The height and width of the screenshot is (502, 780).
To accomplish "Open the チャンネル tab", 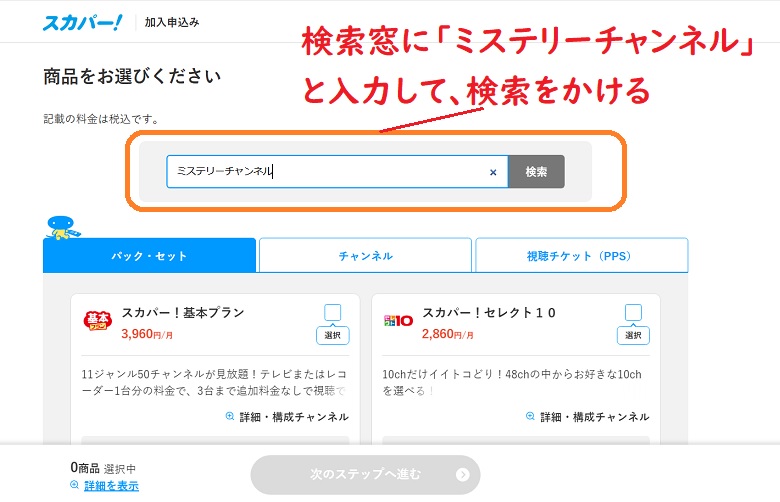I will click(x=365, y=256).
